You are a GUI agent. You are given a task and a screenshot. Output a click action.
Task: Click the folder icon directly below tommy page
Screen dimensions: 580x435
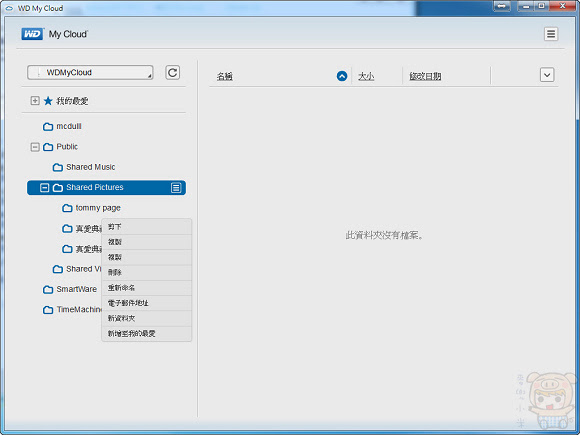point(67,228)
